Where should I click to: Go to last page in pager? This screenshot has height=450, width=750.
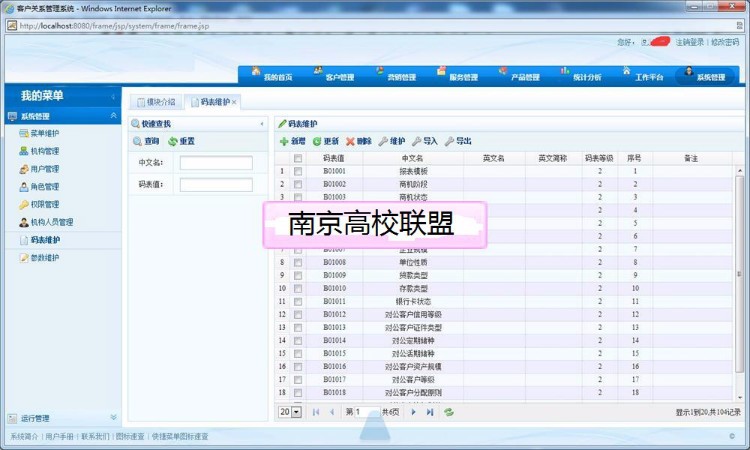[x=430, y=412]
